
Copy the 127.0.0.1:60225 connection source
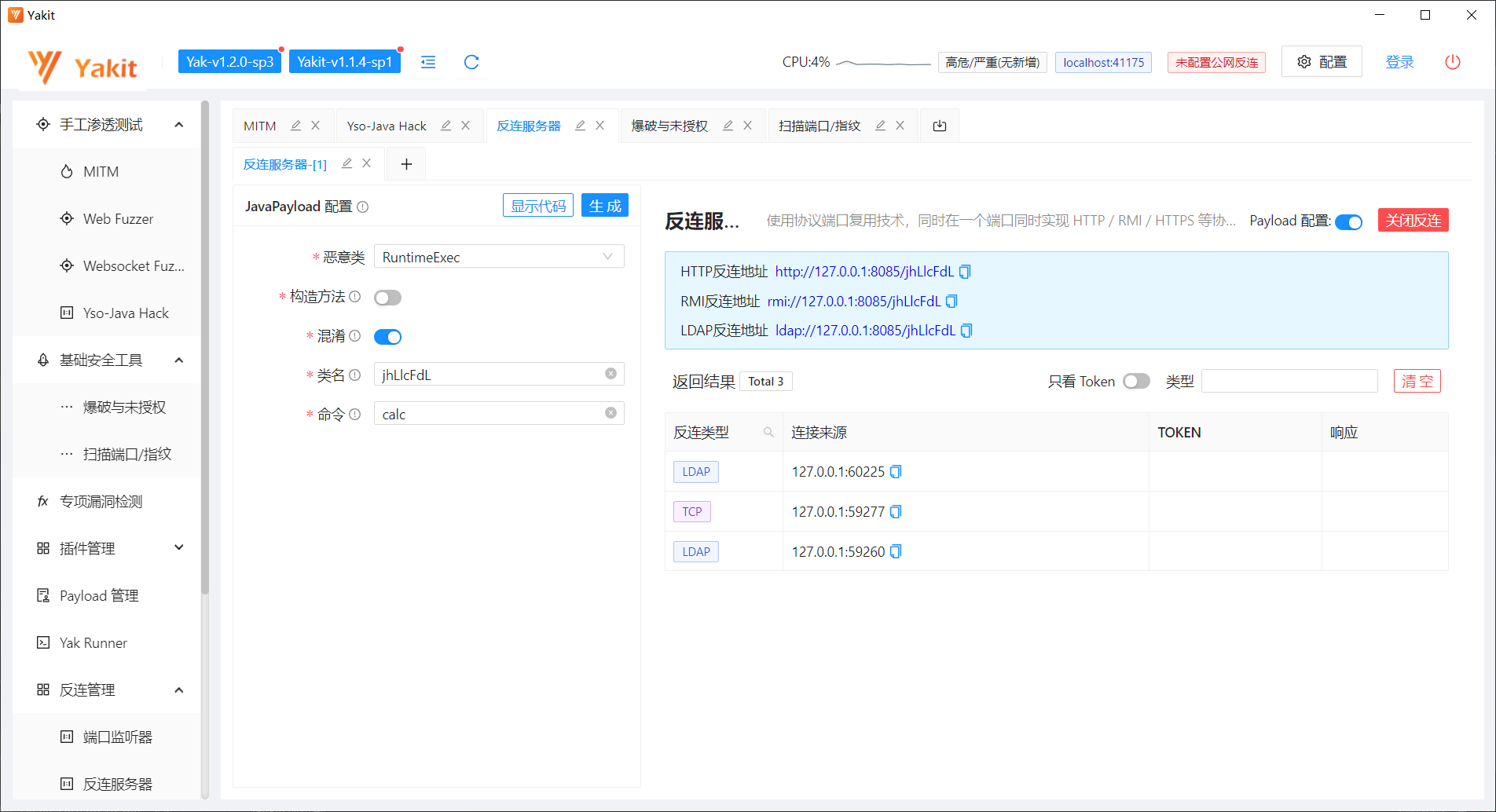tap(896, 472)
